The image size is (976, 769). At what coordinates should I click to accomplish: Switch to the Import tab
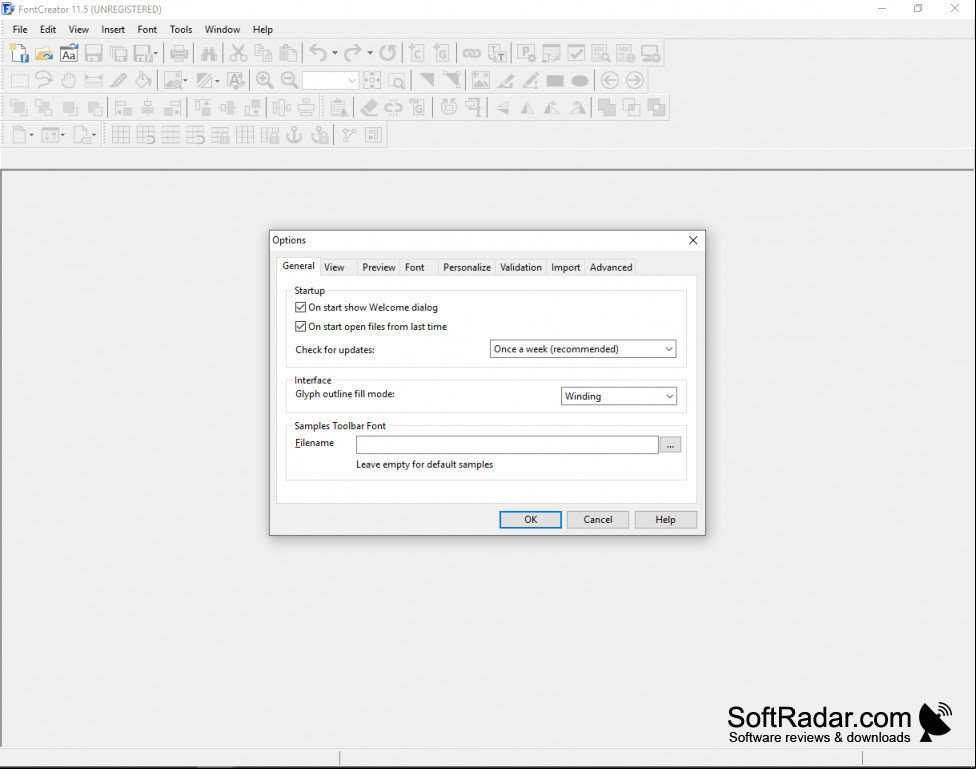tap(566, 267)
